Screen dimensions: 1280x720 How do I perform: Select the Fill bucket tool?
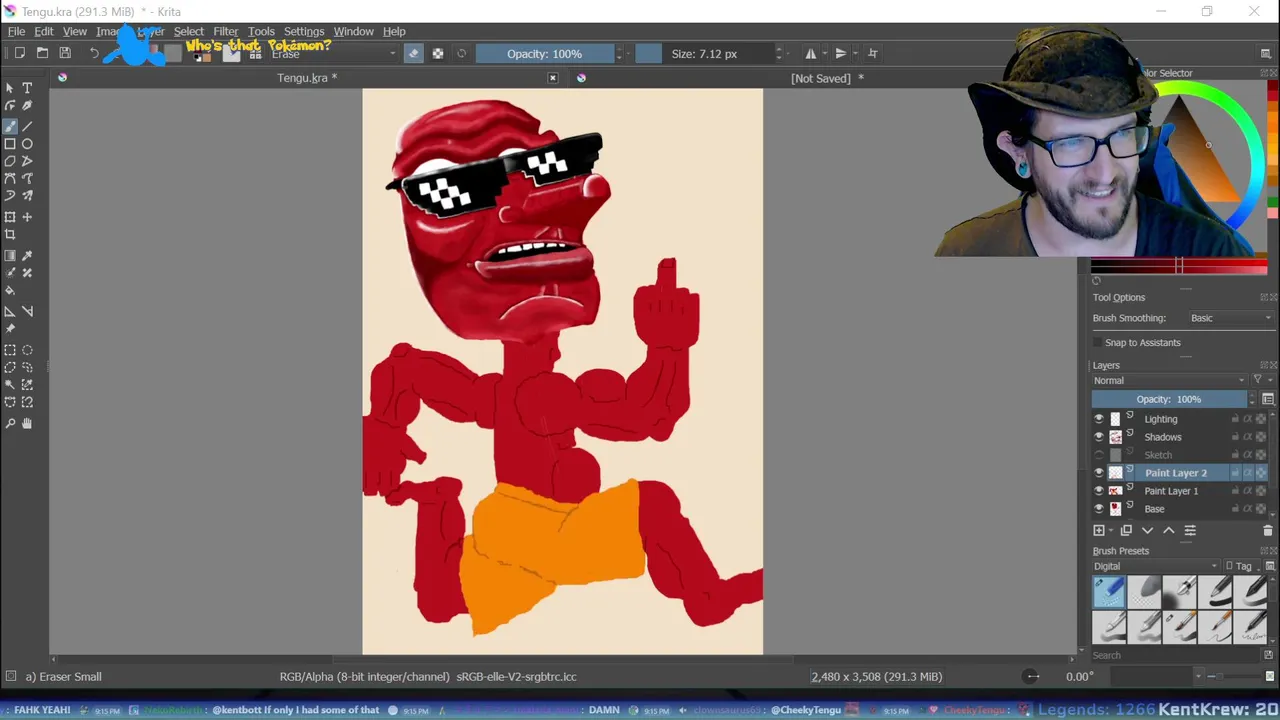[10, 291]
